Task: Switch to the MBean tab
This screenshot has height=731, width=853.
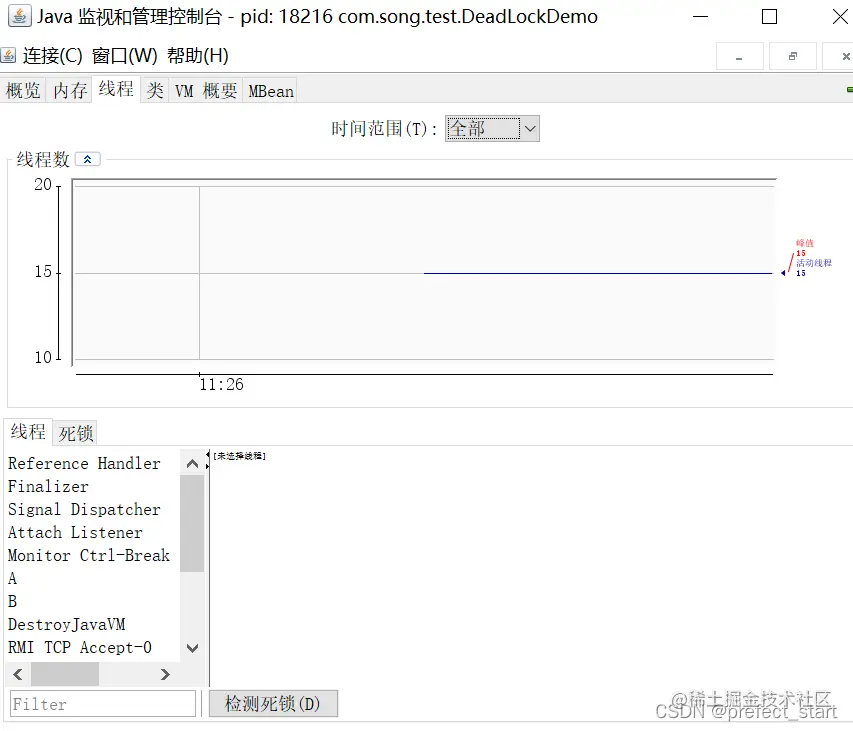Action: pos(270,91)
